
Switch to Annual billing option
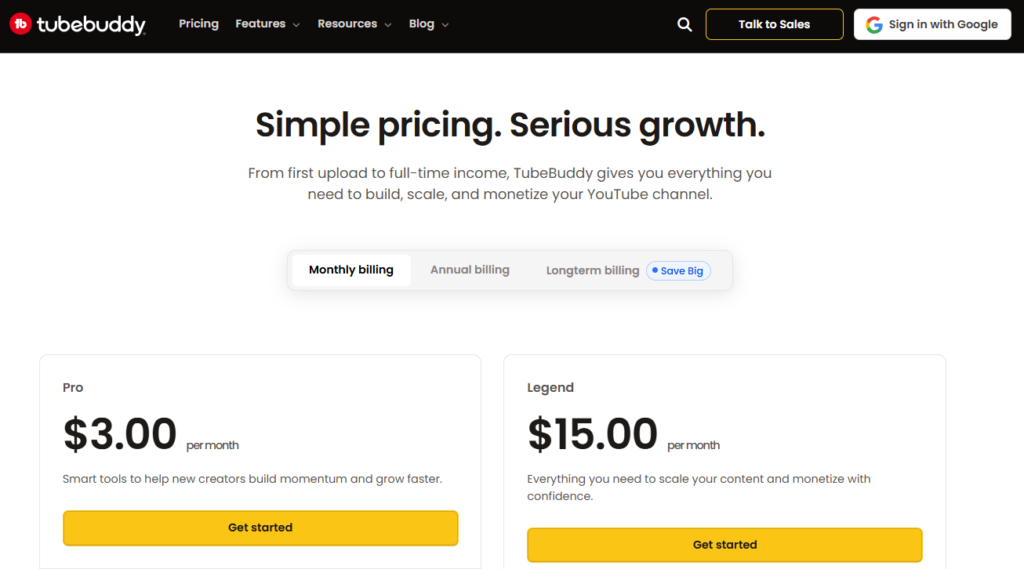(470, 270)
